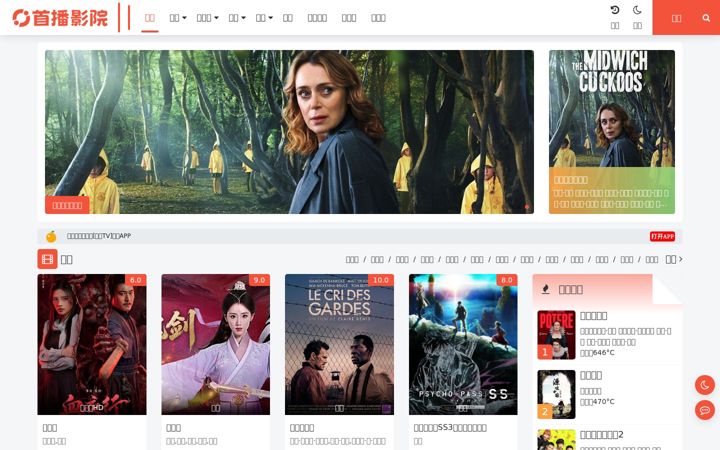Screen dimensions: 720x450
Task: Click the 9.0 score badge
Action: pyautogui.click(x=259, y=280)
